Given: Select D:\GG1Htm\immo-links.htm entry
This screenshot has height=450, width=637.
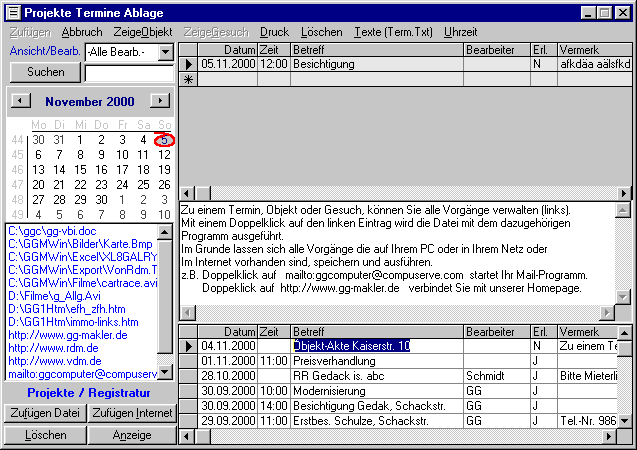Looking at the screenshot, I should click(73, 322).
